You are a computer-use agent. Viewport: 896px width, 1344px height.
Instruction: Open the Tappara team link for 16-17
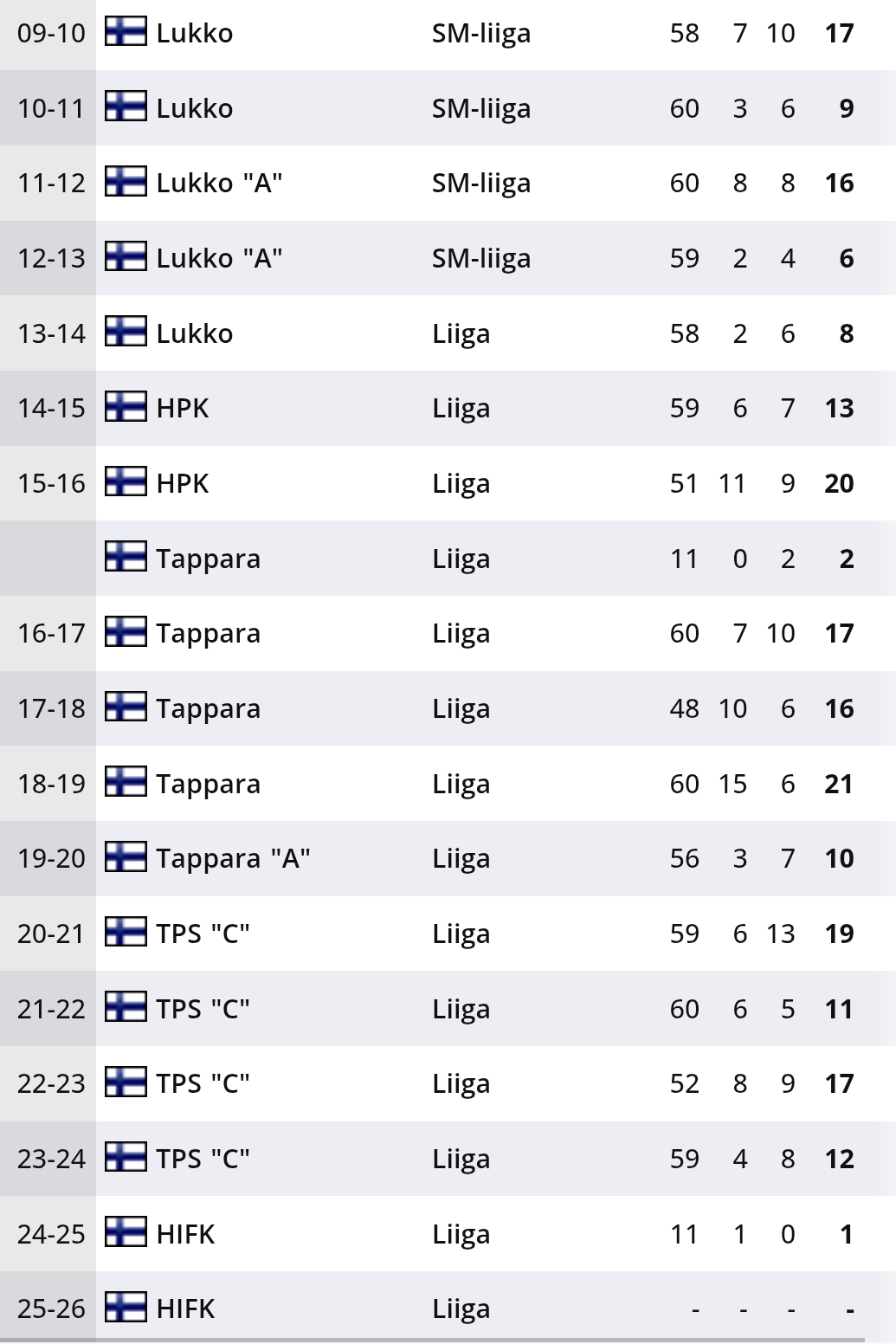(208, 633)
